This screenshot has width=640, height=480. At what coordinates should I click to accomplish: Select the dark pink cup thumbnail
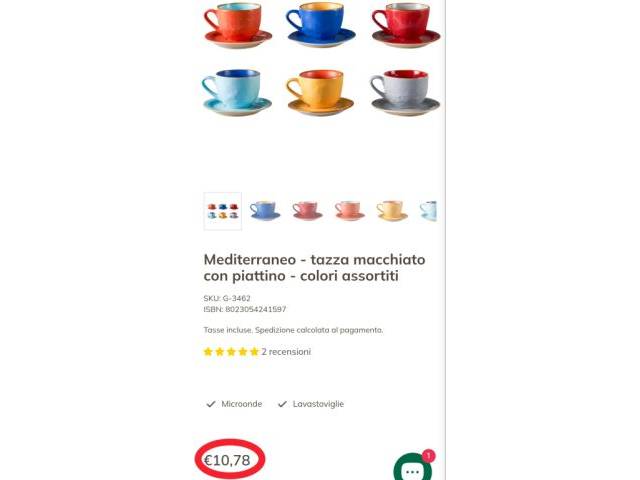[x=307, y=211]
